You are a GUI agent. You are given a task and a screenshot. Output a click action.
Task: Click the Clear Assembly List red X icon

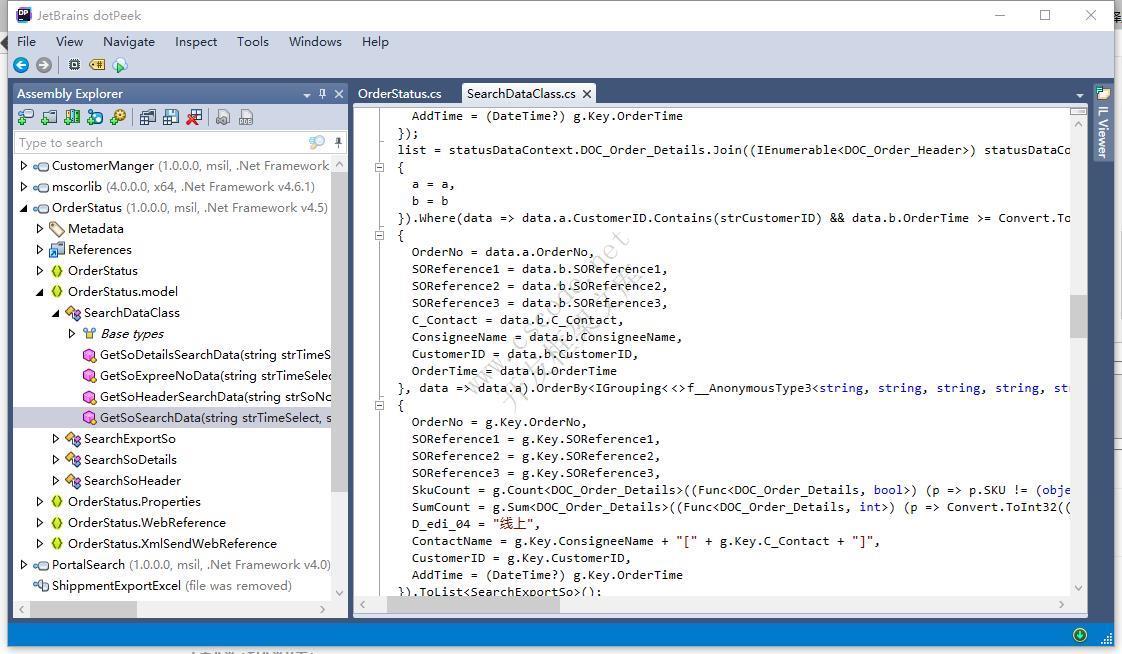[194, 117]
